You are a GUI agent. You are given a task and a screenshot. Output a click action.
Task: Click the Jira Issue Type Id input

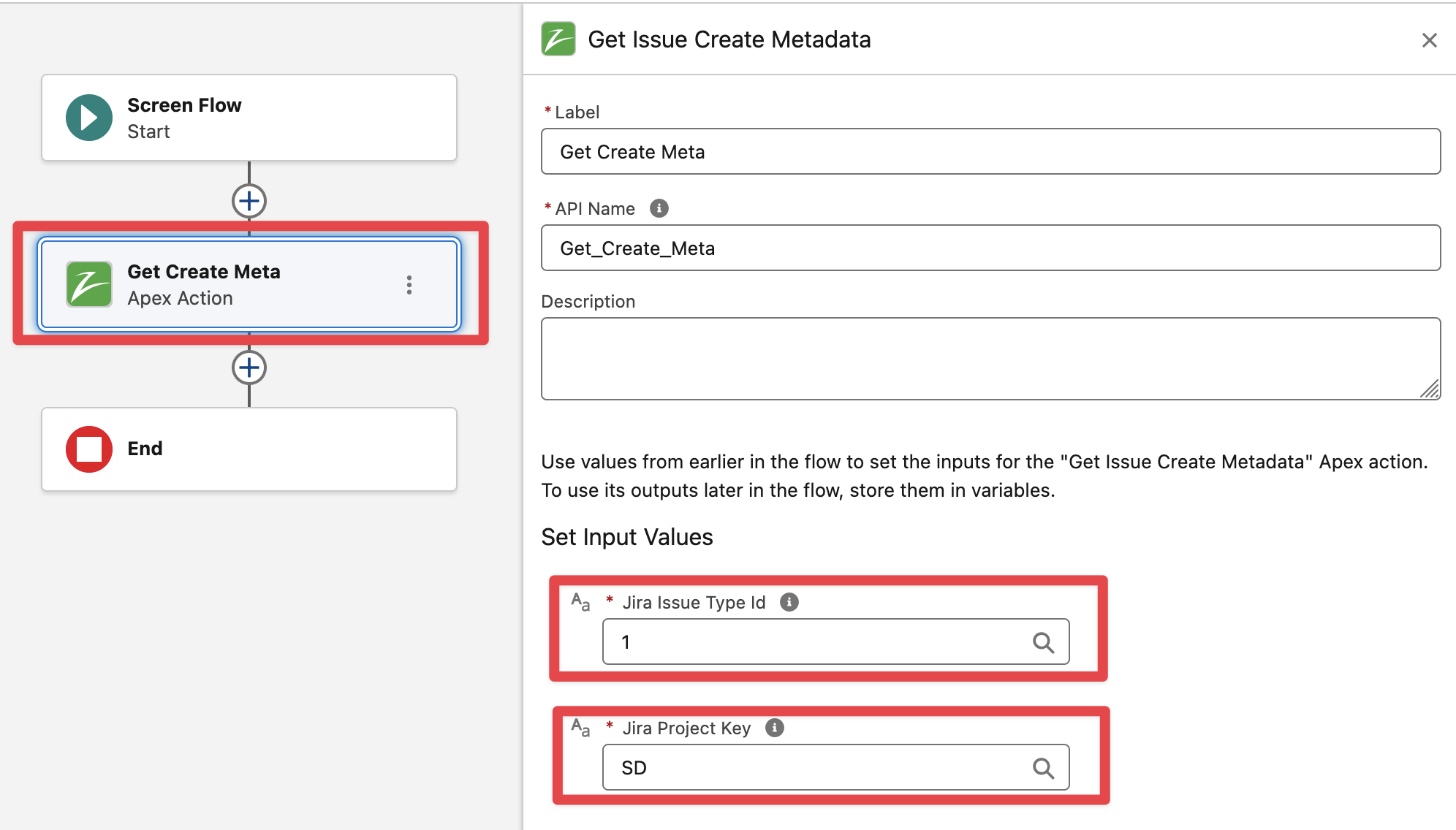(x=819, y=642)
